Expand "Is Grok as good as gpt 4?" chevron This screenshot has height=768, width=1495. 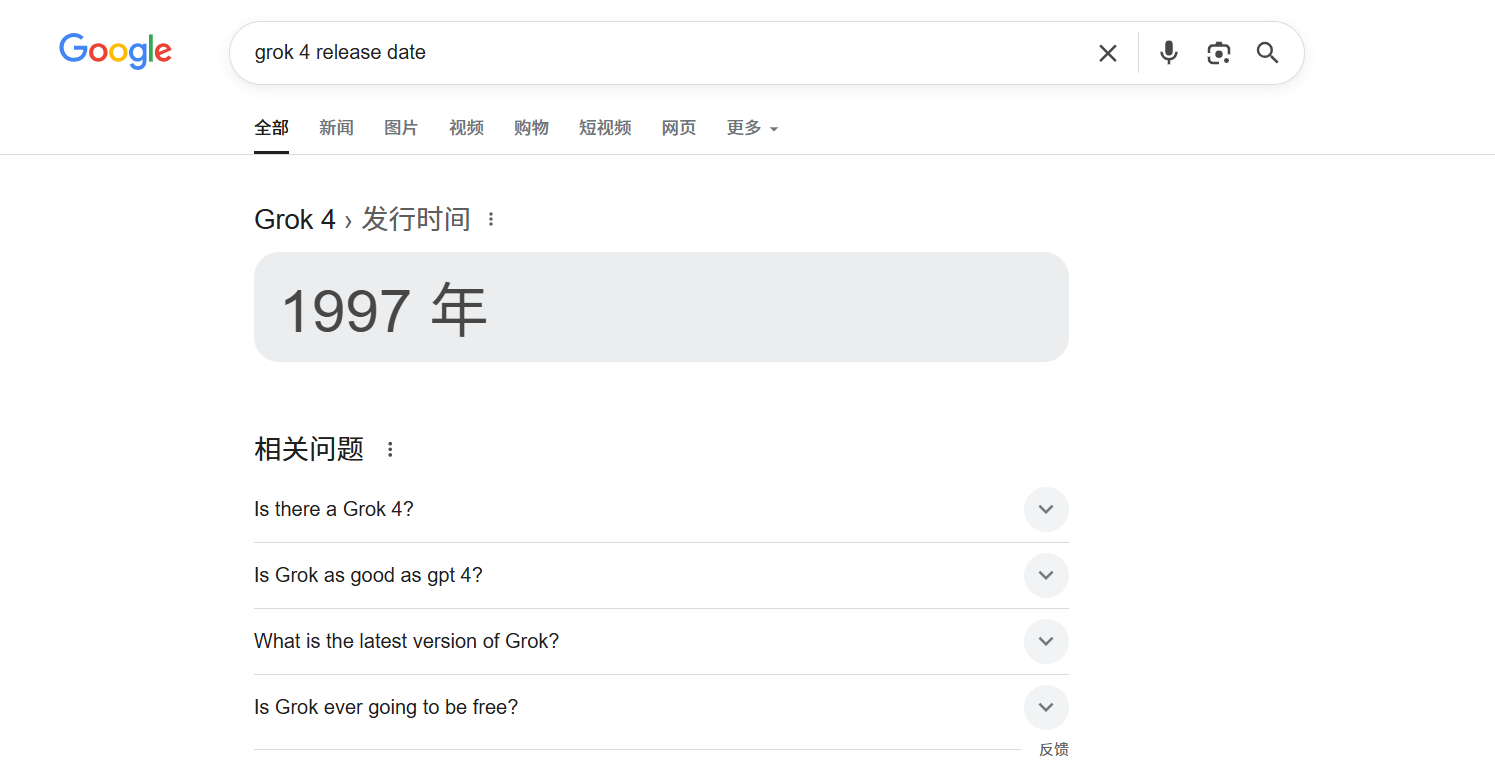click(x=1046, y=576)
